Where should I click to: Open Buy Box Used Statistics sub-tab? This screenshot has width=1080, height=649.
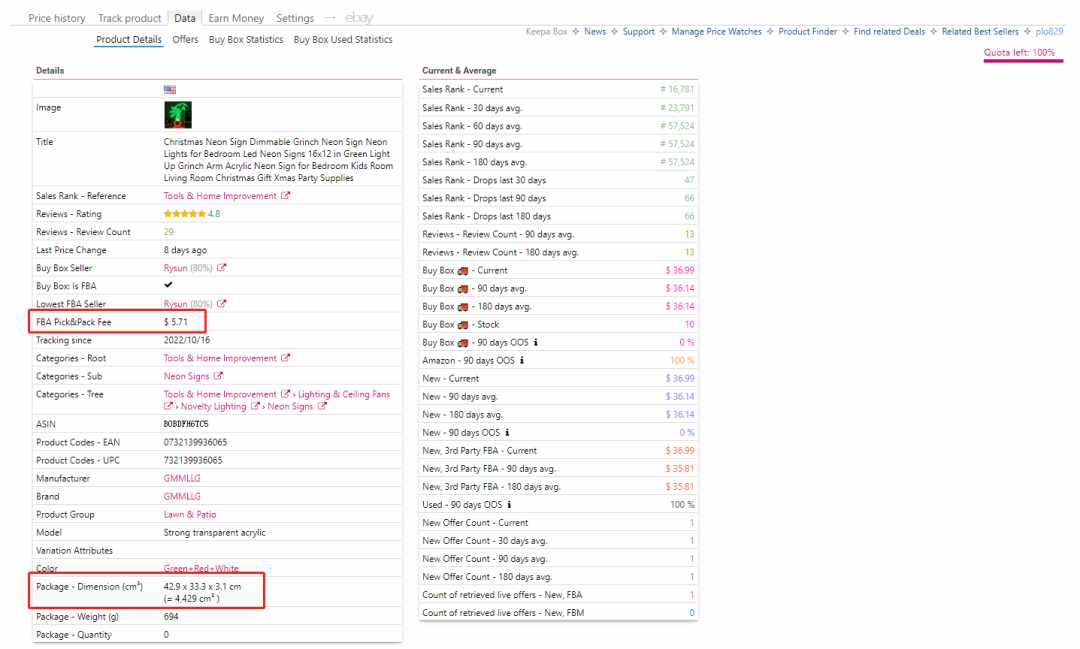point(343,39)
